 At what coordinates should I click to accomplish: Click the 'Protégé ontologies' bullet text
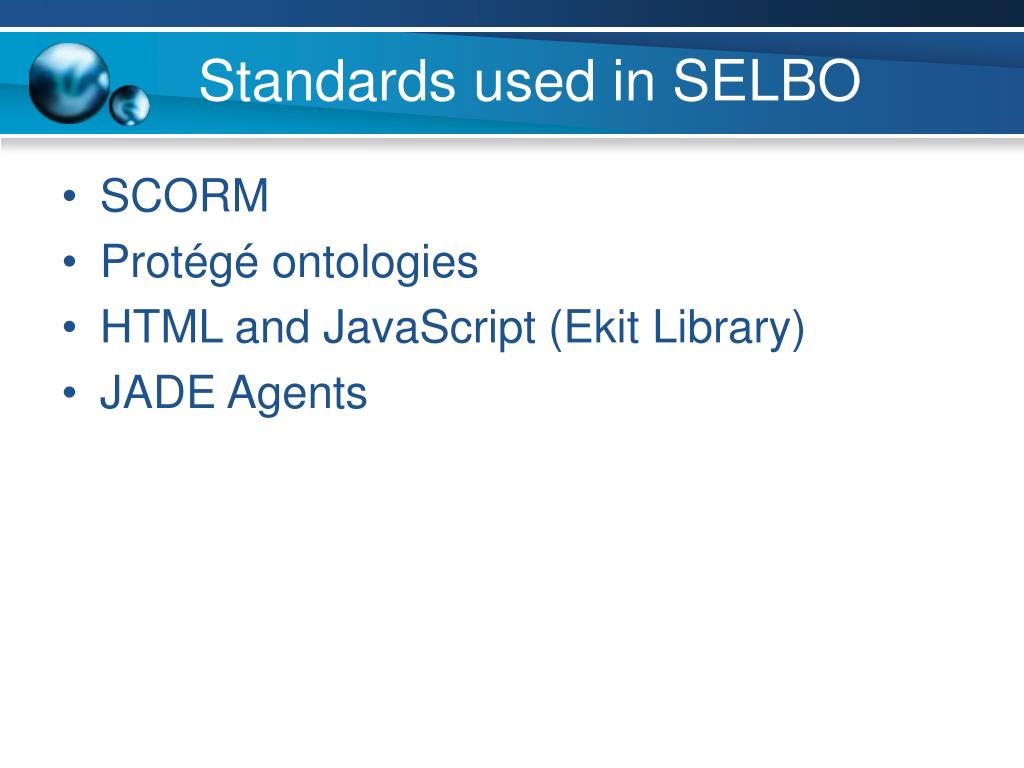click(x=289, y=263)
